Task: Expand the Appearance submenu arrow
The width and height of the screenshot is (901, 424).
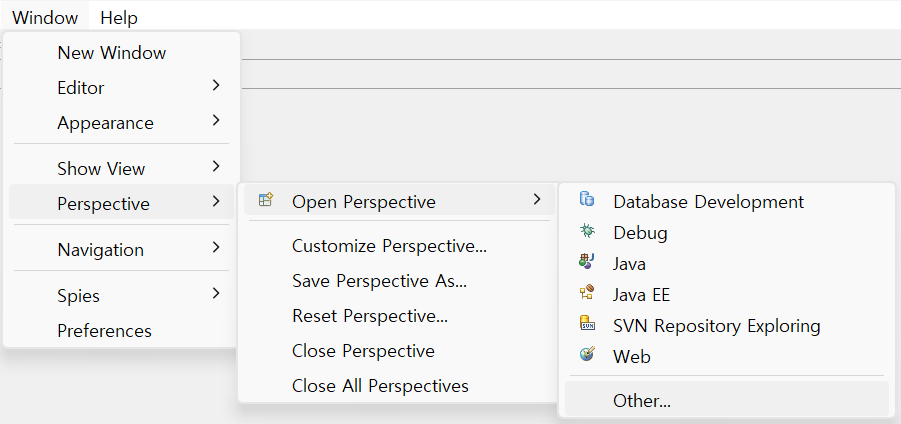Action: tap(216, 122)
